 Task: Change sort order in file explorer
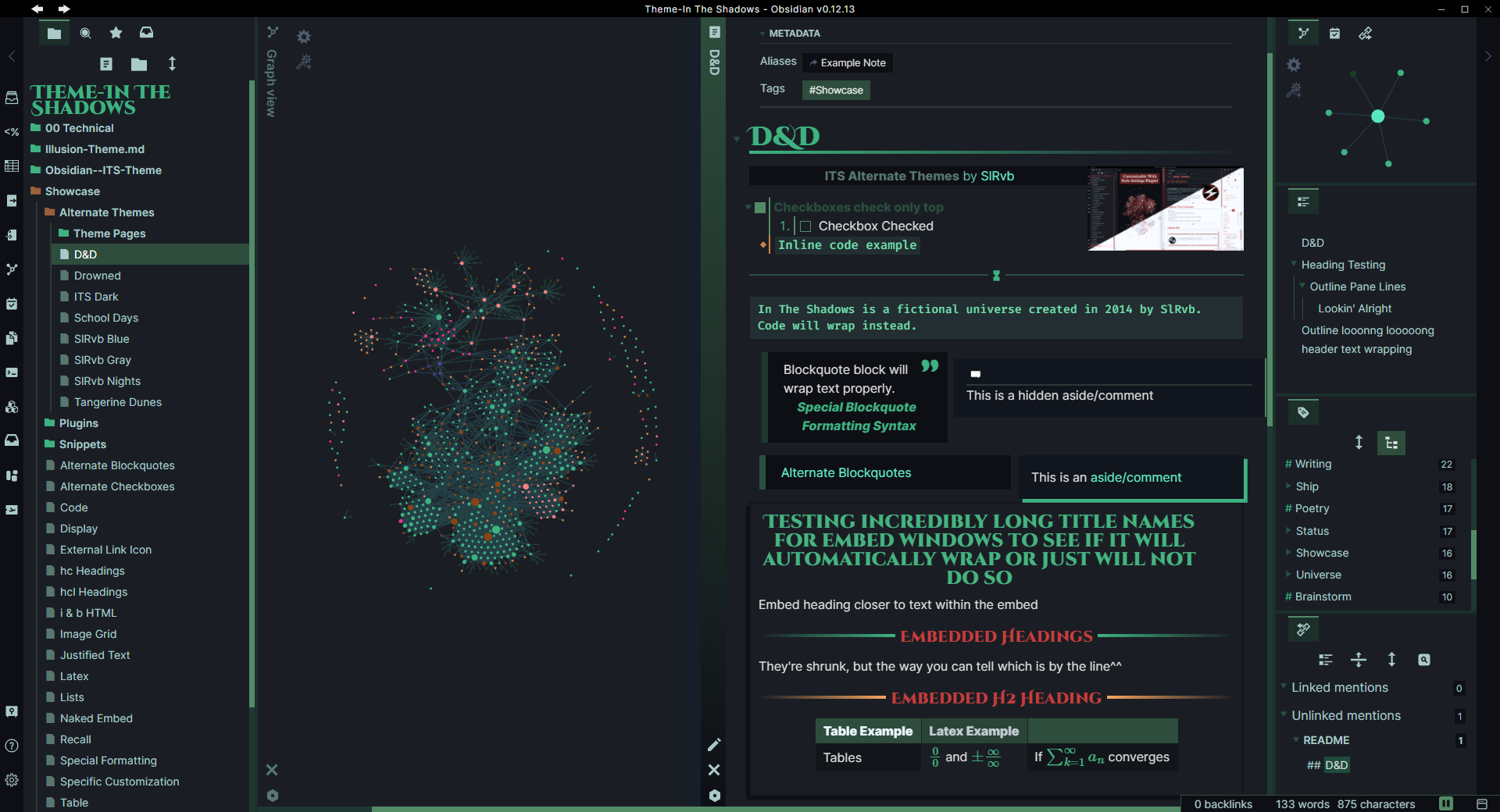coord(173,64)
